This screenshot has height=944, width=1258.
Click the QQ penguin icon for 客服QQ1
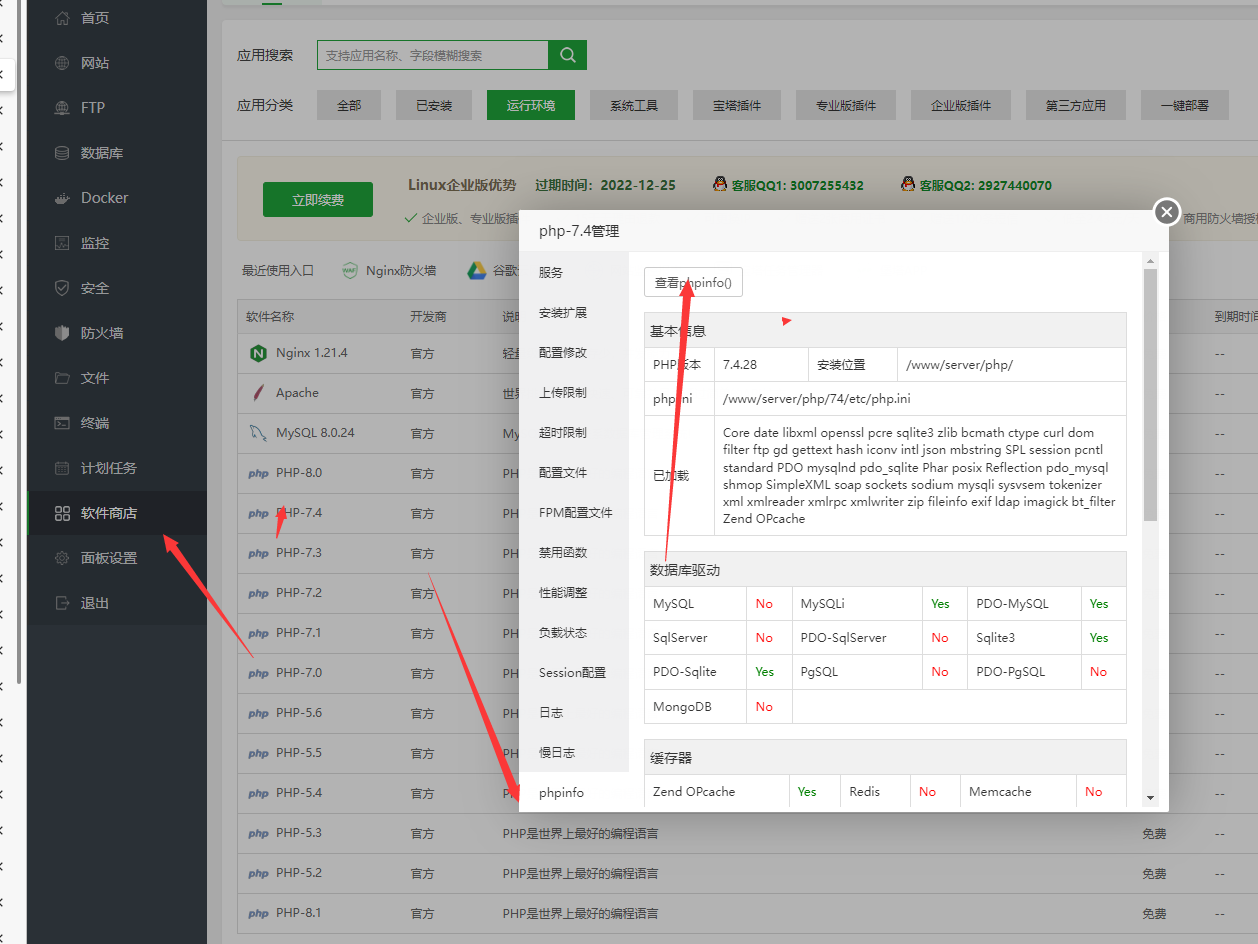point(720,184)
